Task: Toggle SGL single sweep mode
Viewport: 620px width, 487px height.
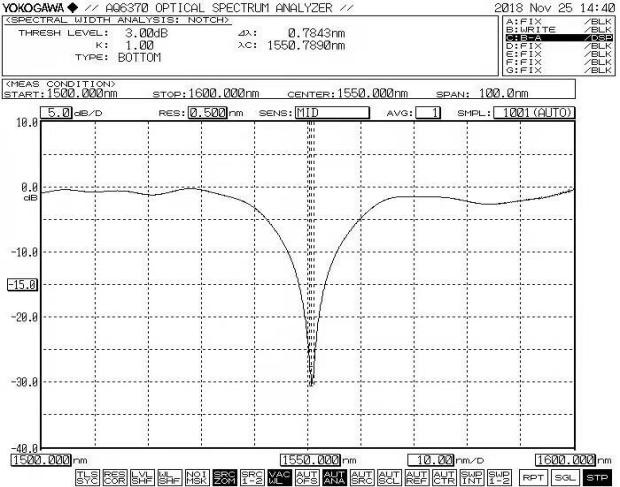Action: click(x=566, y=477)
